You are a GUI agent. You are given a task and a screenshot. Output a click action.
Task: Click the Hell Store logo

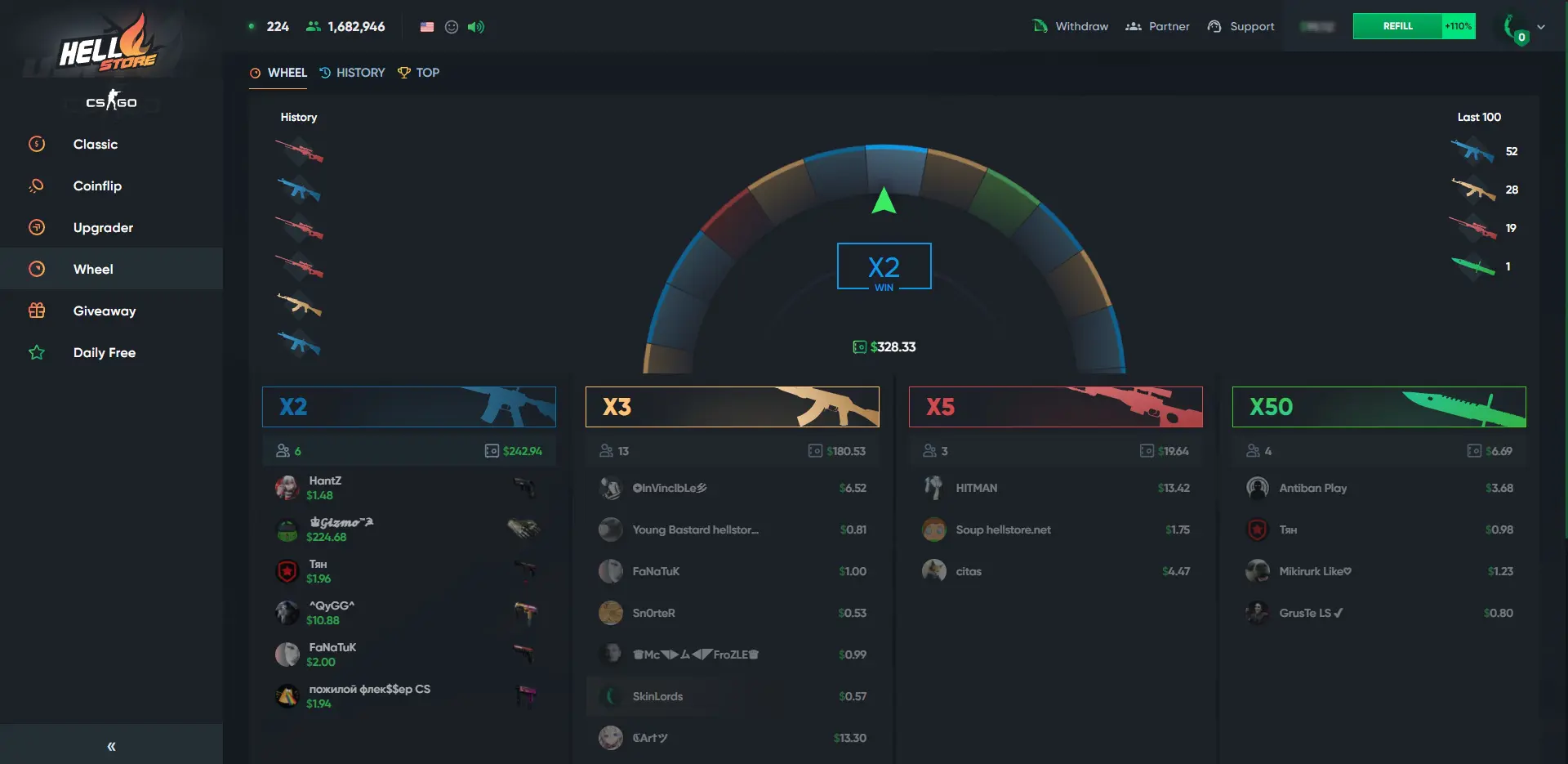(107, 43)
